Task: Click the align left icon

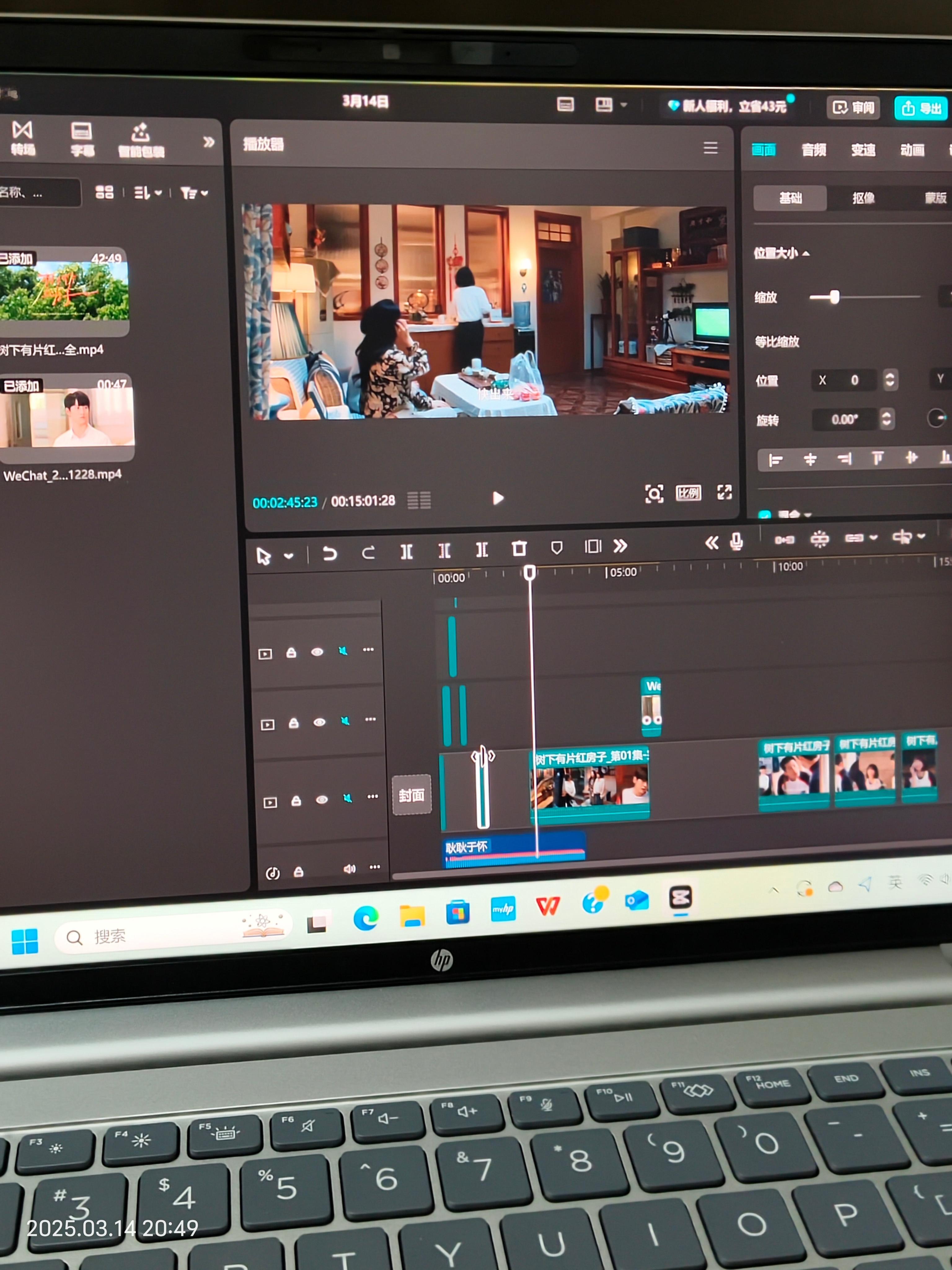Action: click(x=776, y=460)
